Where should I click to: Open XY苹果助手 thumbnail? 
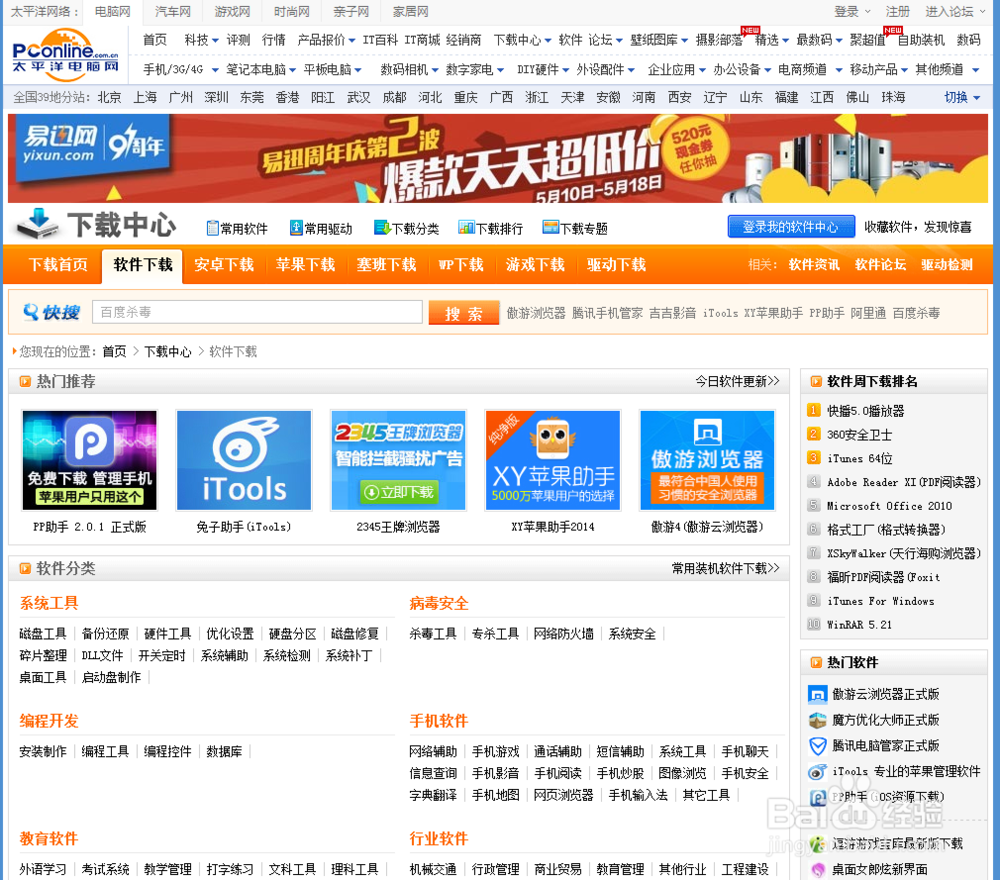(552, 460)
